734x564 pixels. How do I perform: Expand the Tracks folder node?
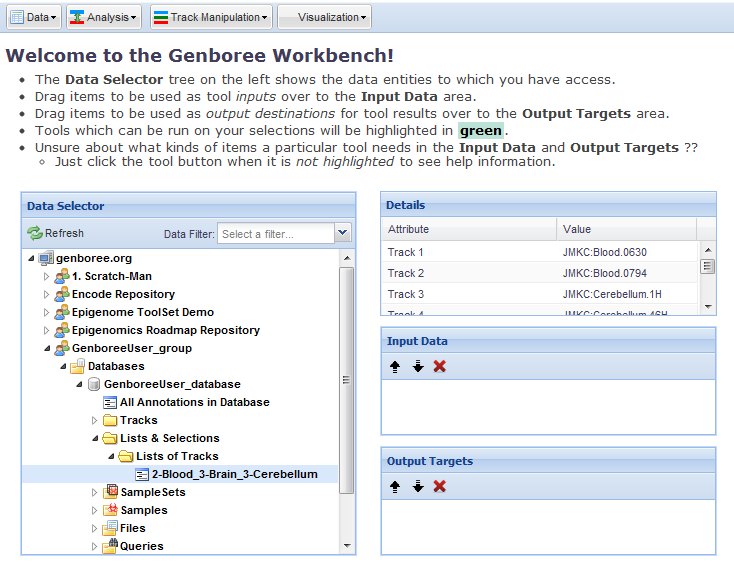coord(95,421)
